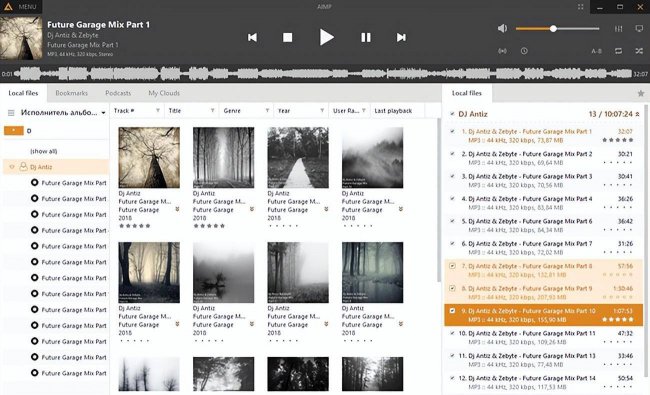
Task: Click the now-playing album art thumbnail
Action: [21, 38]
